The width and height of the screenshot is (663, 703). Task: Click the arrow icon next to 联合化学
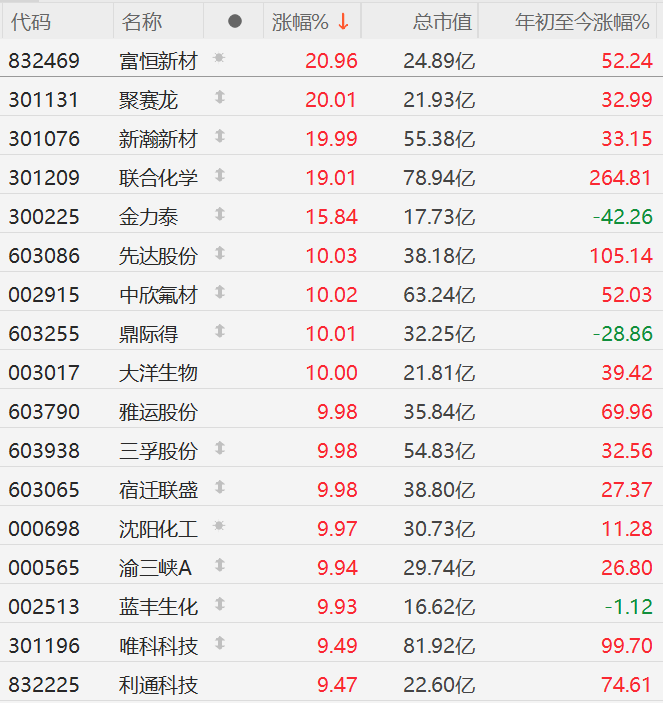(219, 176)
